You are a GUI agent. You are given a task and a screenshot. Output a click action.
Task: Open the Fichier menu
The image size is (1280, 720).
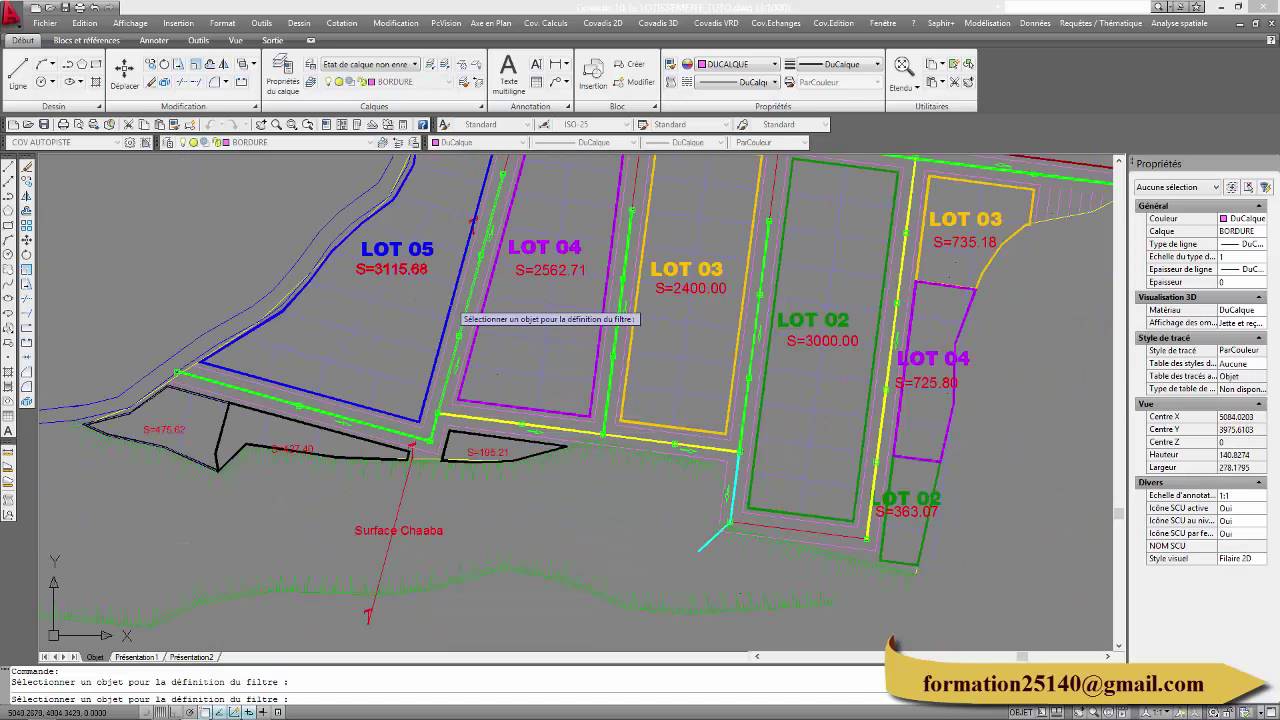coord(45,23)
